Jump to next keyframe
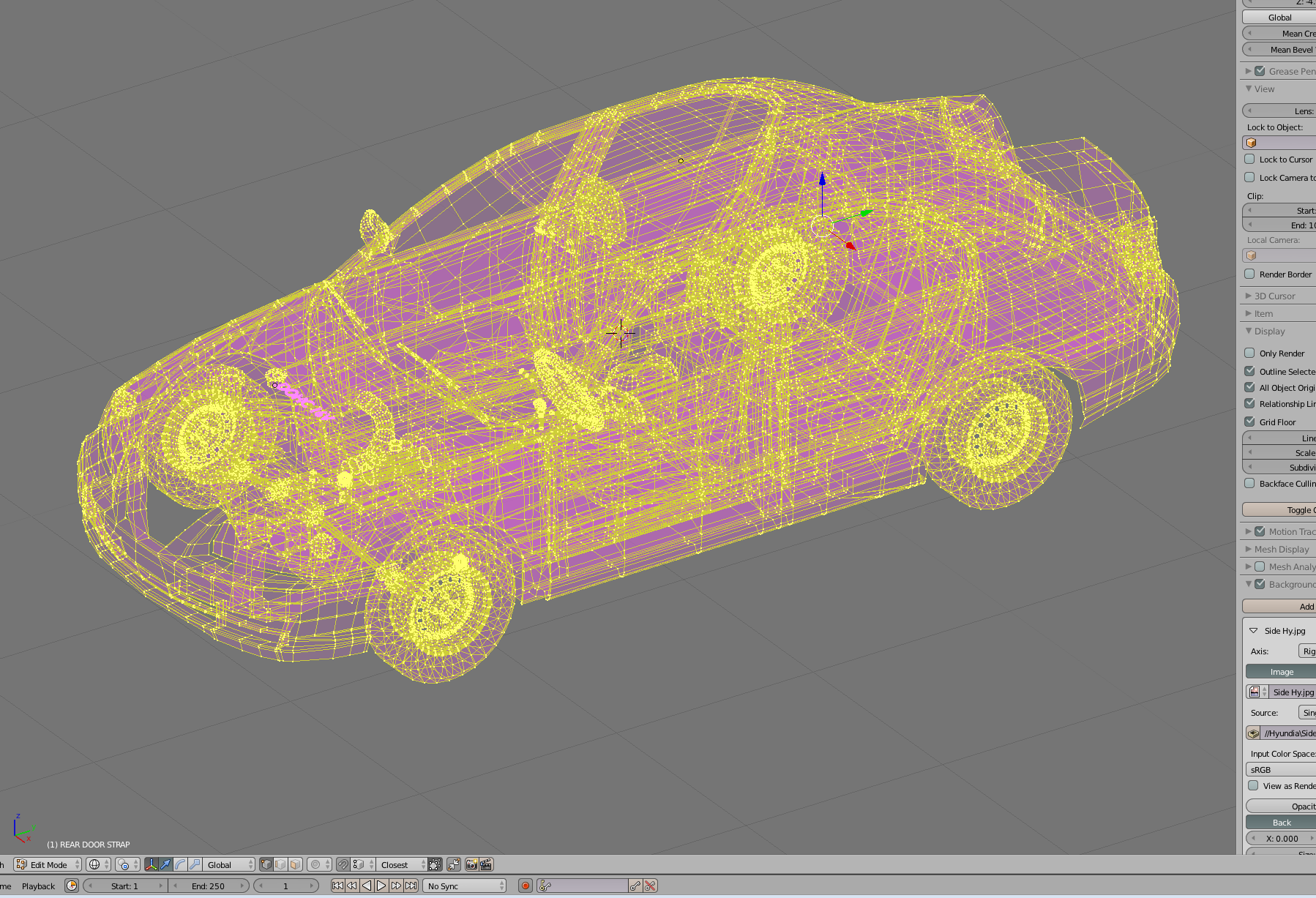1316x898 pixels. (x=396, y=886)
